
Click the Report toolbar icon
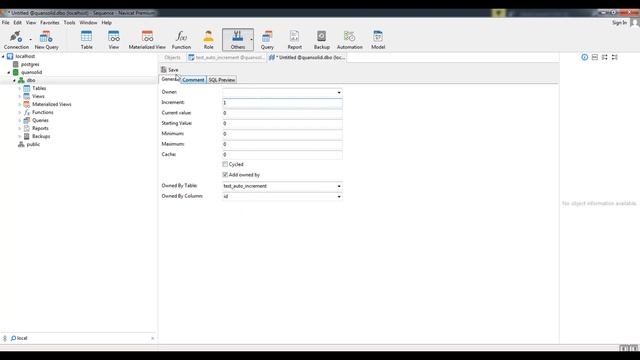pos(294,37)
